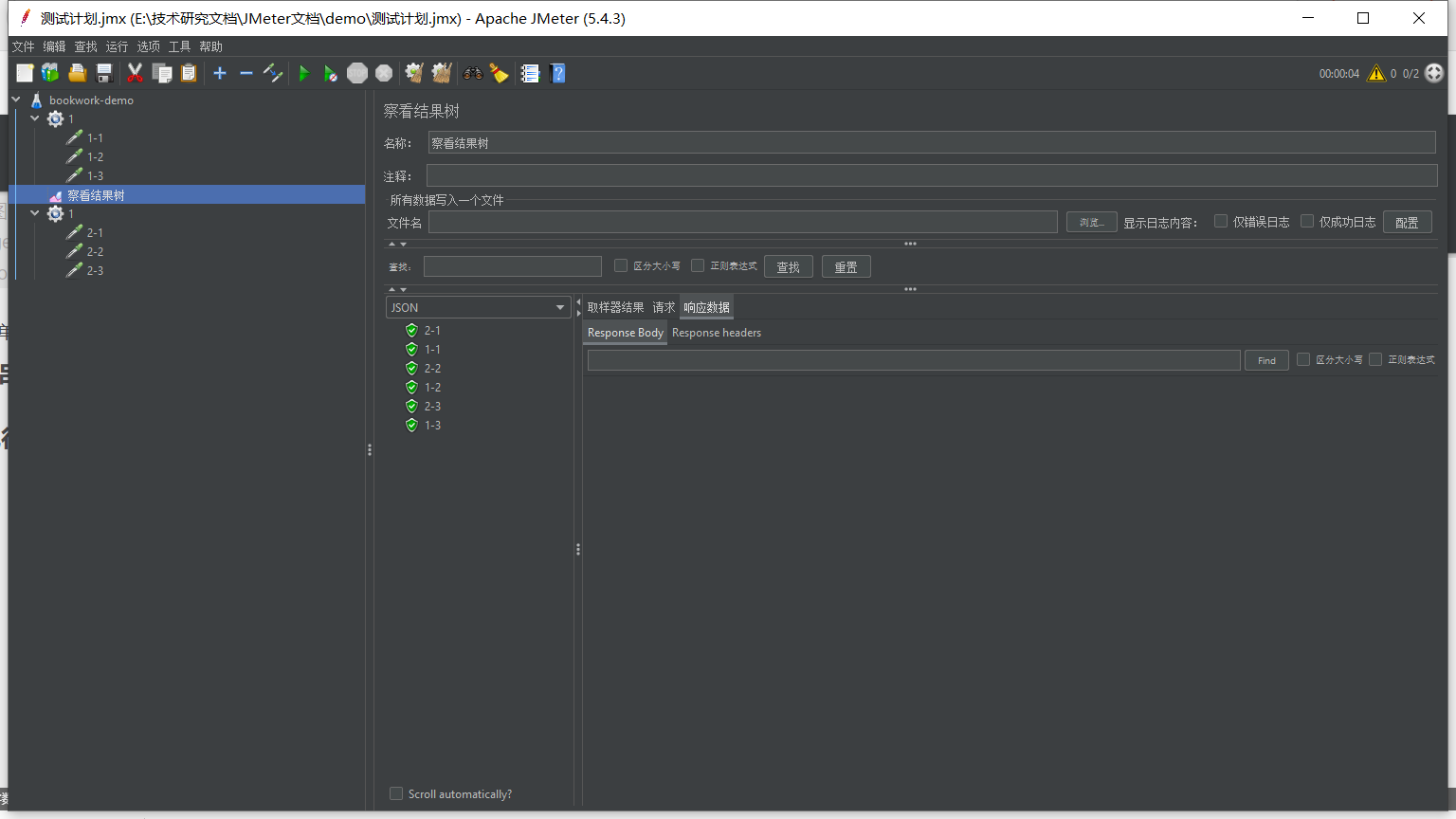Viewport: 1456px width, 819px height.
Task: Open the Templates toolbar icon
Action: [50, 73]
